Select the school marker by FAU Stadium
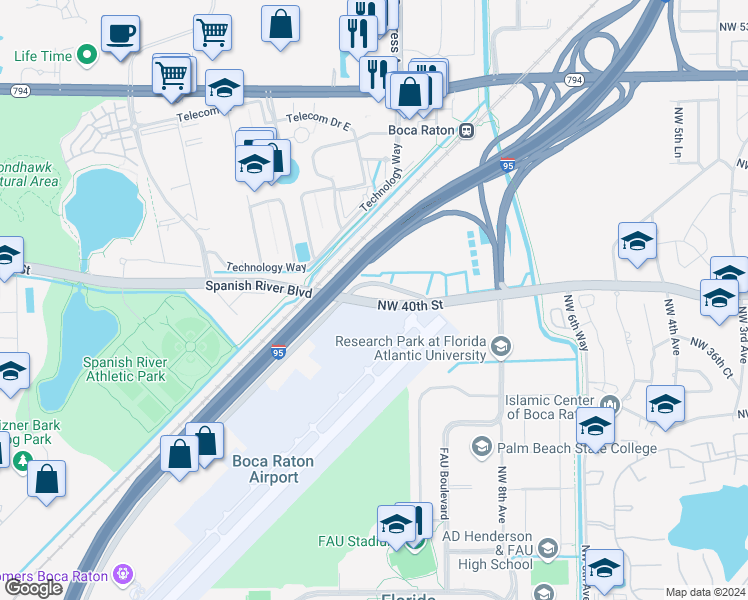Viewport: 748px width, 600px height. (396, 526)
